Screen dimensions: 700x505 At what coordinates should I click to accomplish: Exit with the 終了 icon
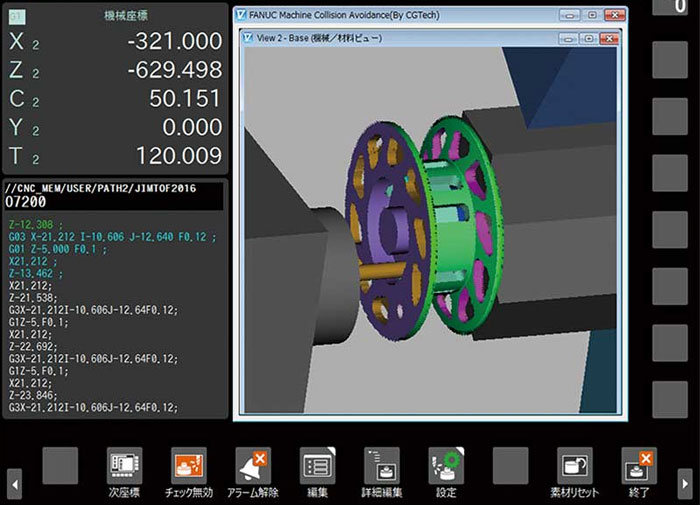point(639,466)
